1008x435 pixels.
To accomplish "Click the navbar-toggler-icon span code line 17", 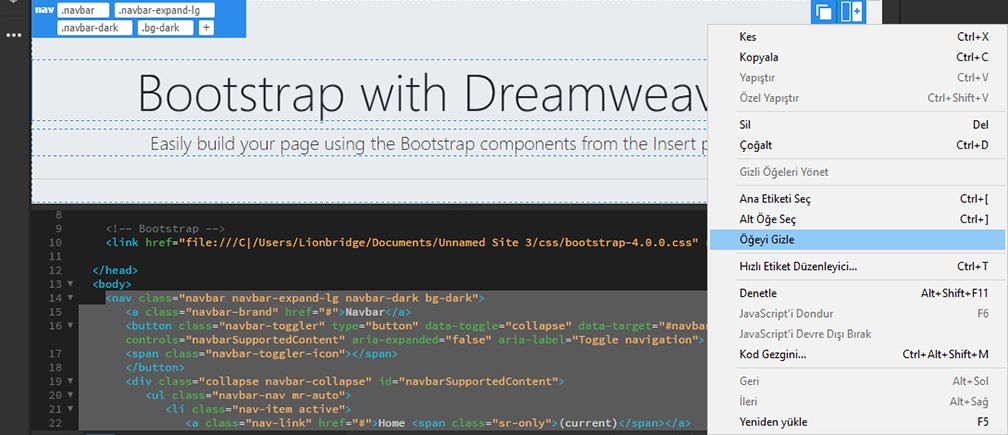I will [262, 354].
